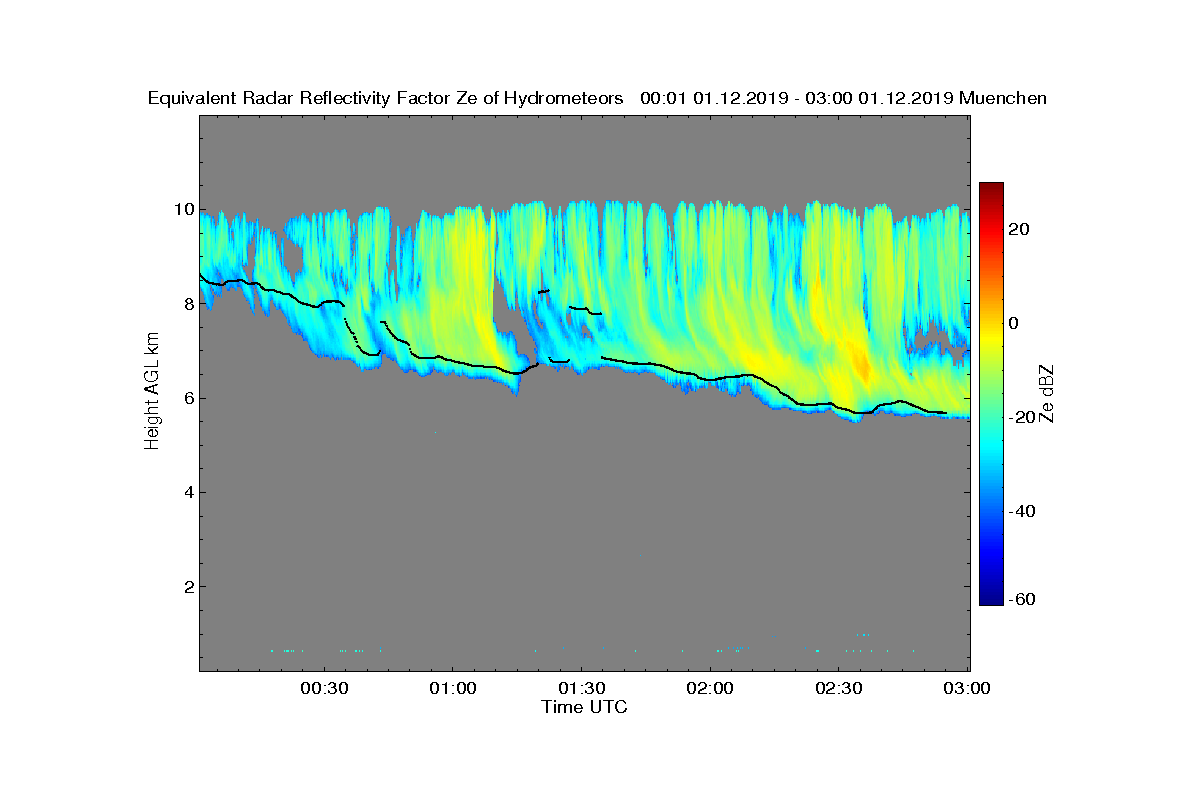Click the colorbar value '20'

tap(1020, 229)
